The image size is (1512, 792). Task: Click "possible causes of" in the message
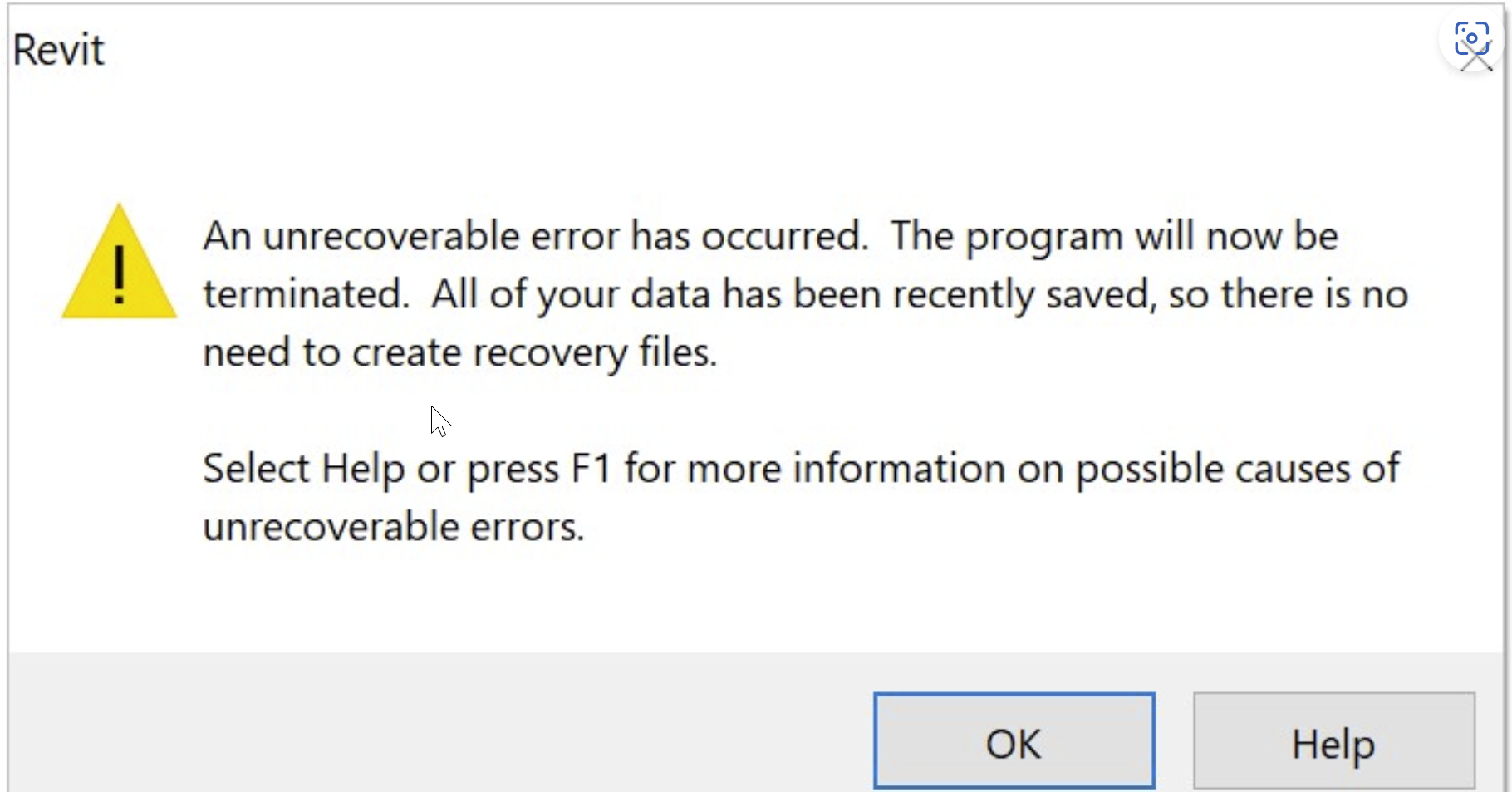coord(1238,469)
